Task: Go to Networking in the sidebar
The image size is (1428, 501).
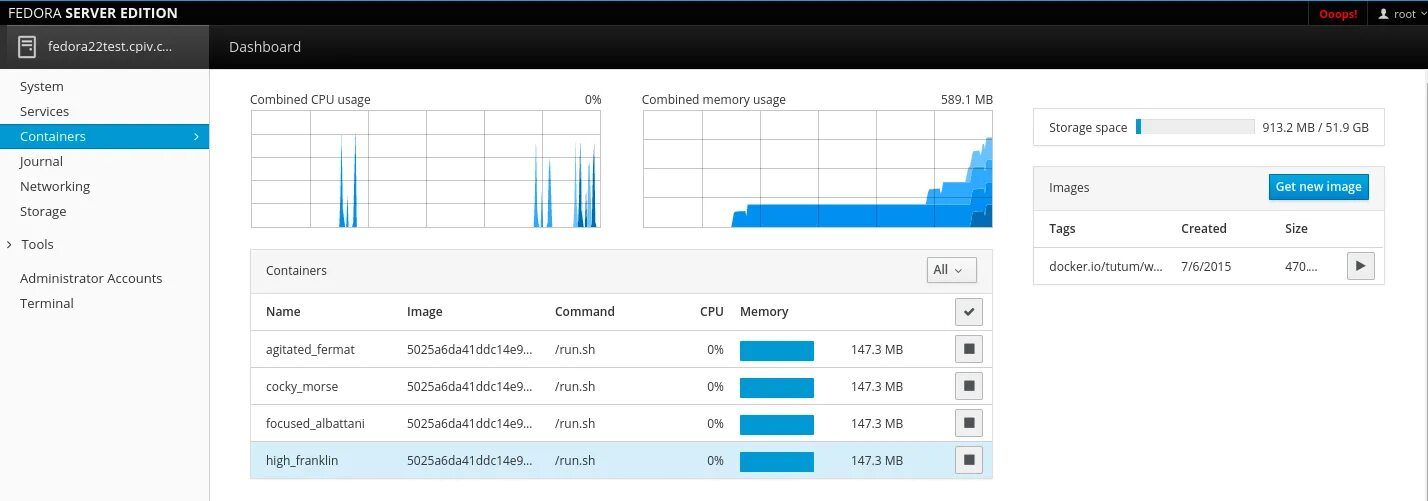Action: click(55, 186)
